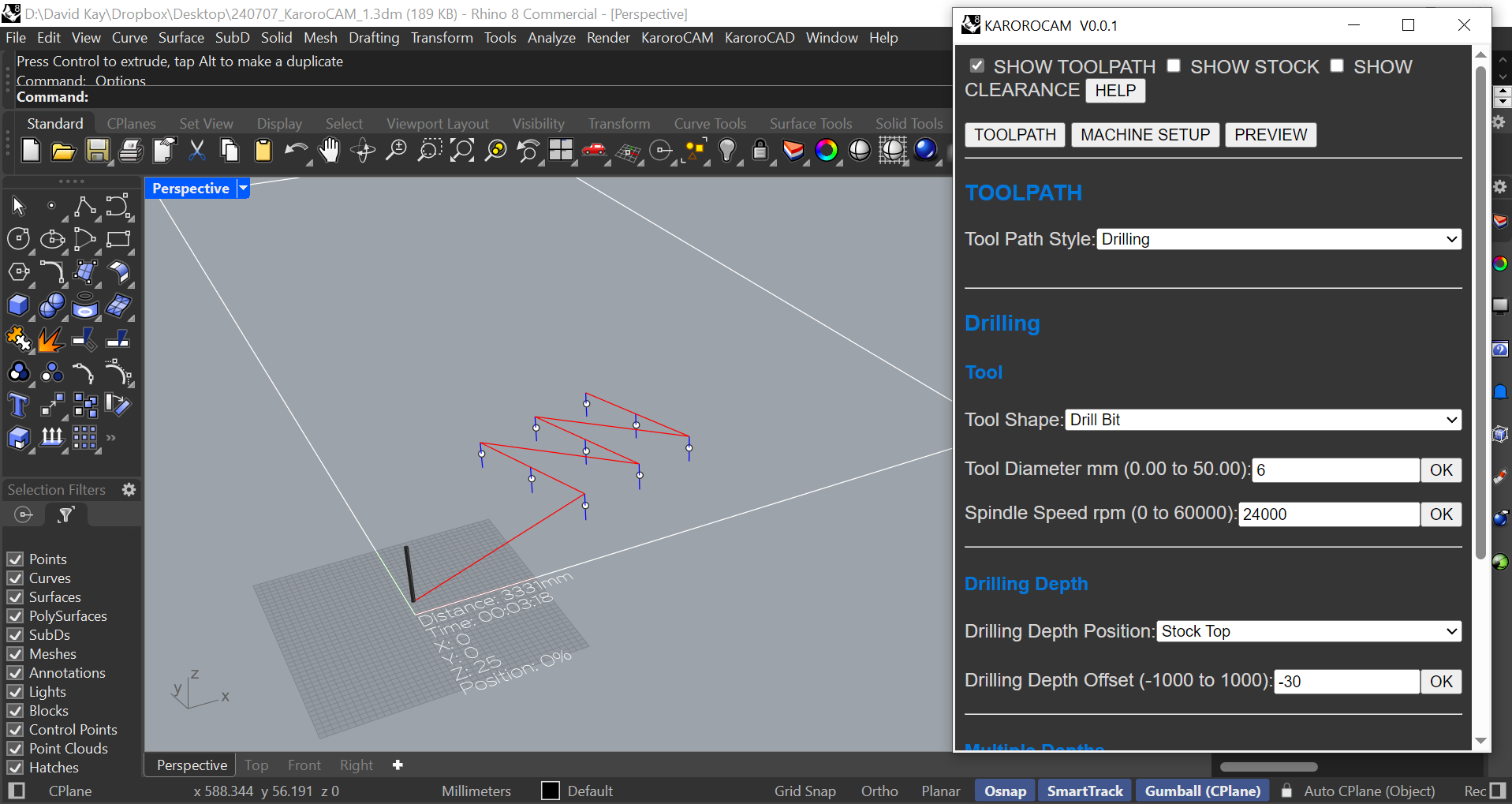Click the Tool Diameter input field

tap(1336, 470)
